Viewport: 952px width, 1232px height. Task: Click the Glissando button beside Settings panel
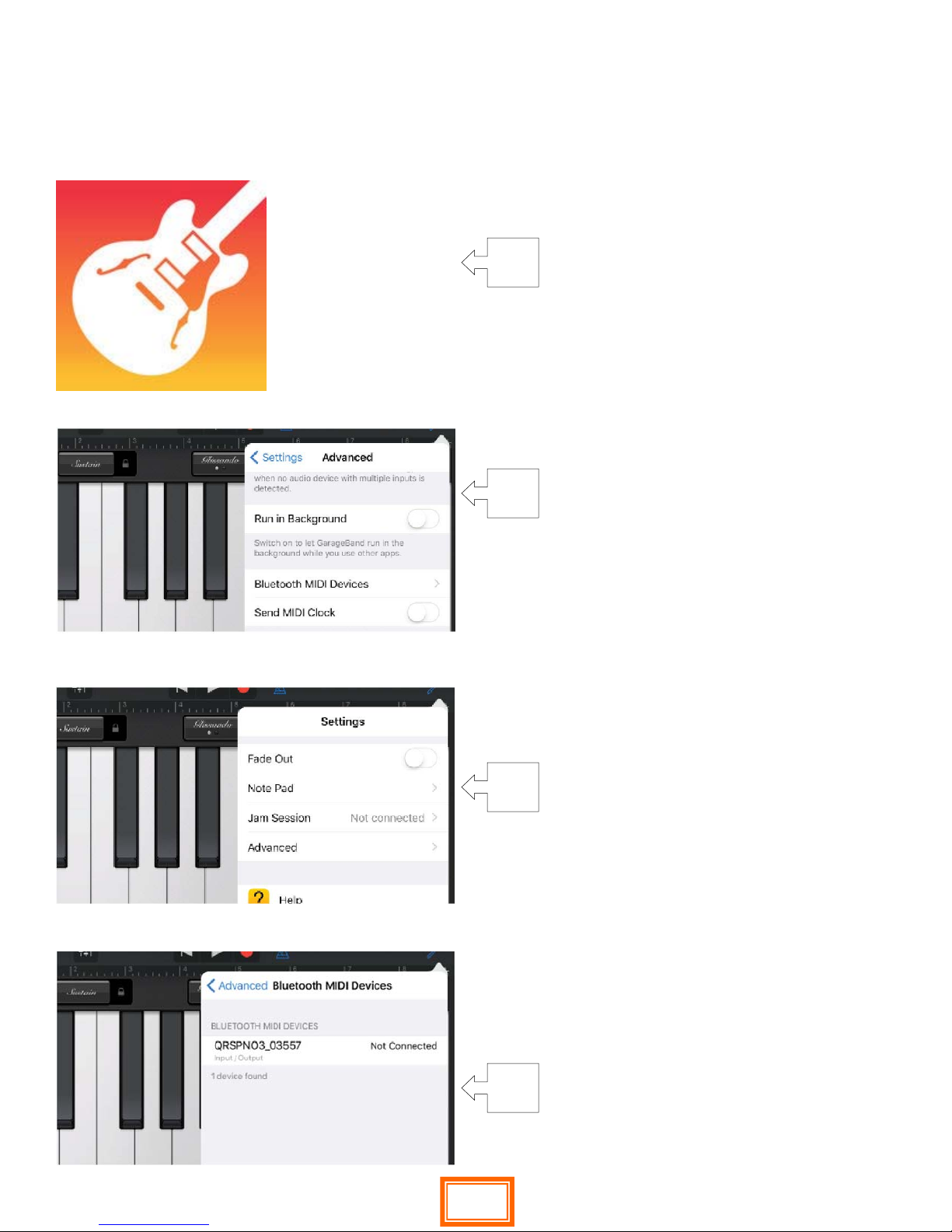[211, 727]
